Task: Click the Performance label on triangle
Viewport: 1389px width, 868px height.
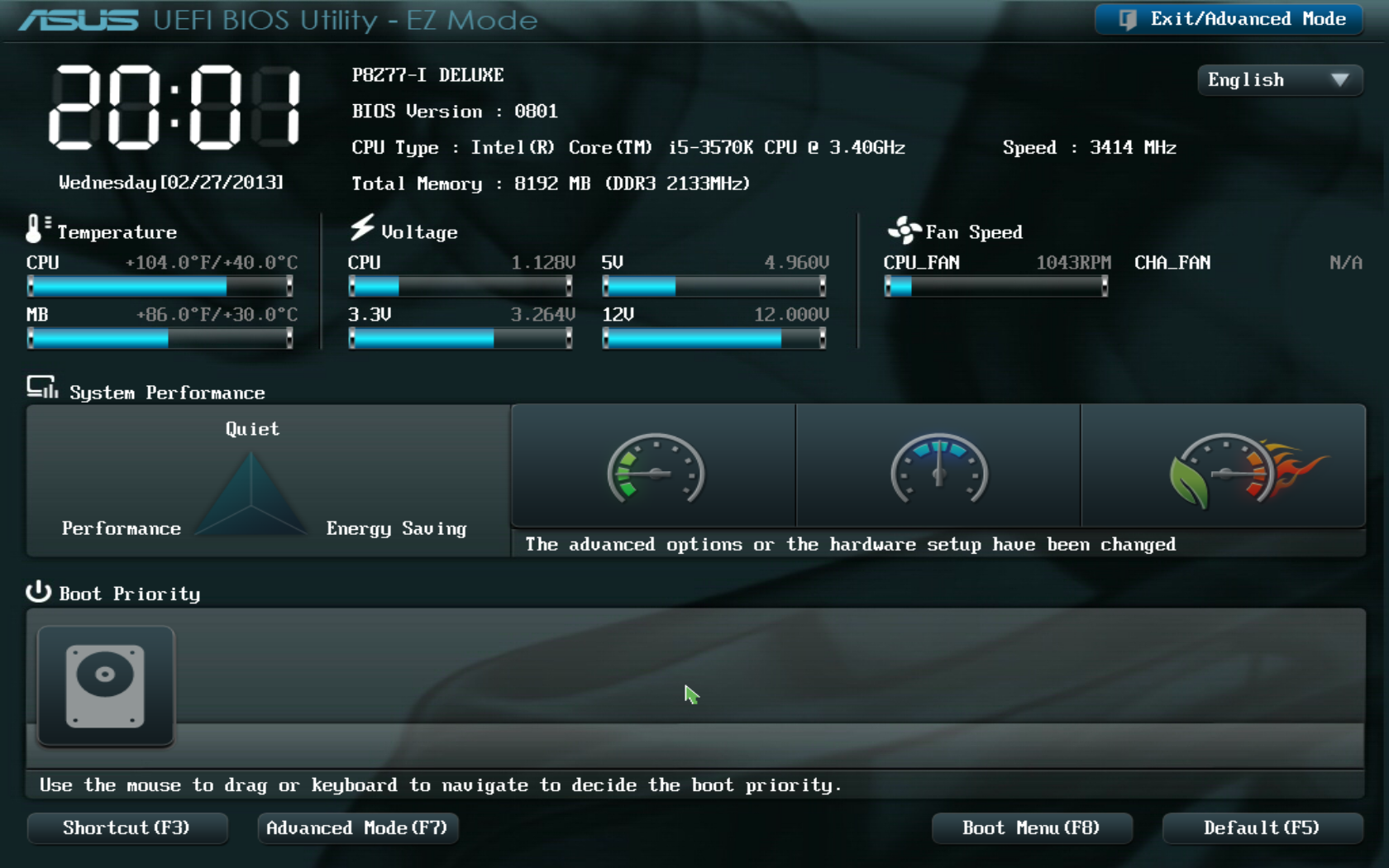Action: click(x=122, y=529)
